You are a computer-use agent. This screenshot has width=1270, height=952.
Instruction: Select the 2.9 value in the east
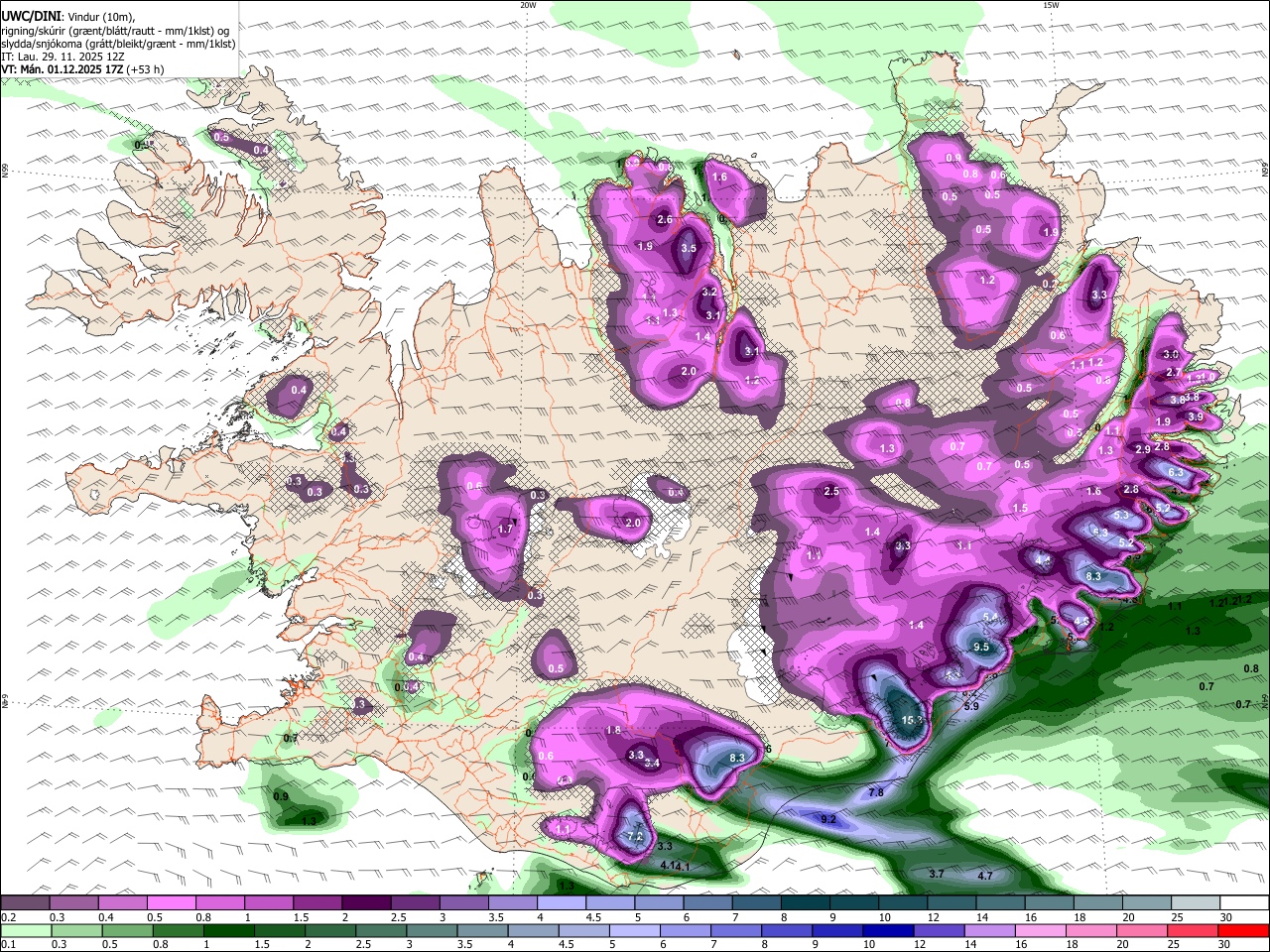pos(1142,450)
